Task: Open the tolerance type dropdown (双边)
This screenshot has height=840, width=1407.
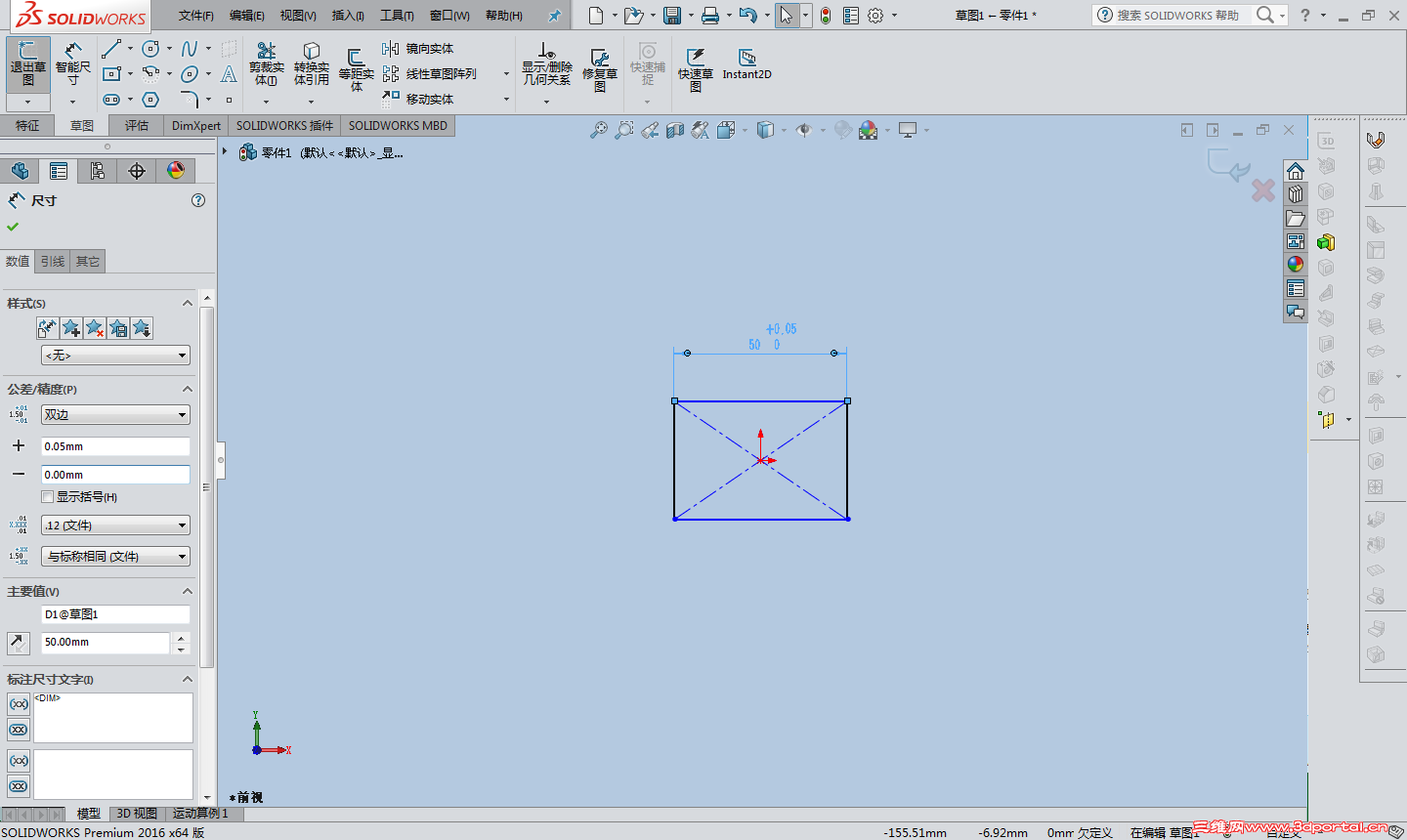Action: (115, 415)
